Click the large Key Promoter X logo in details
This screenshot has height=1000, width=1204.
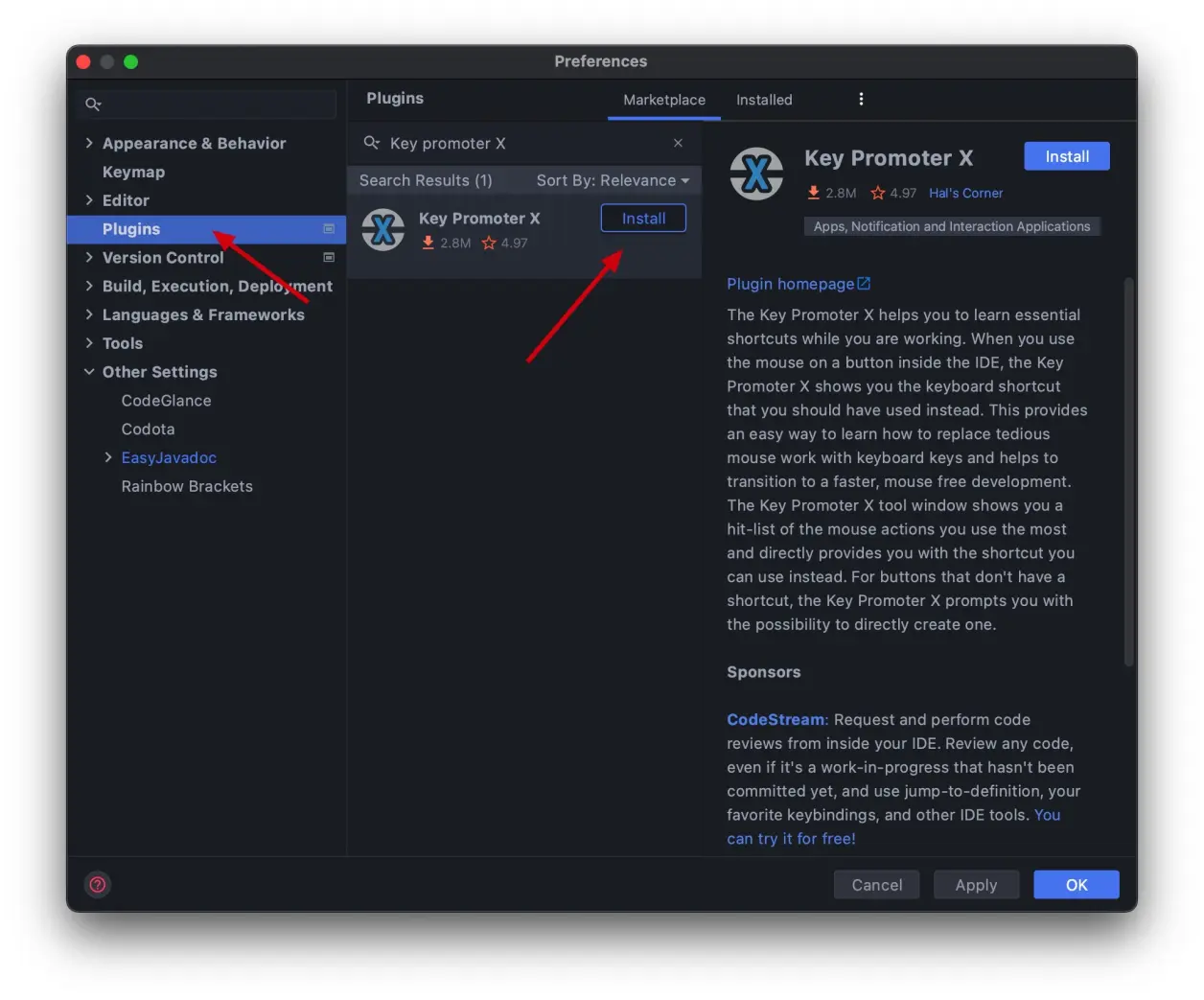coord(756,174)
